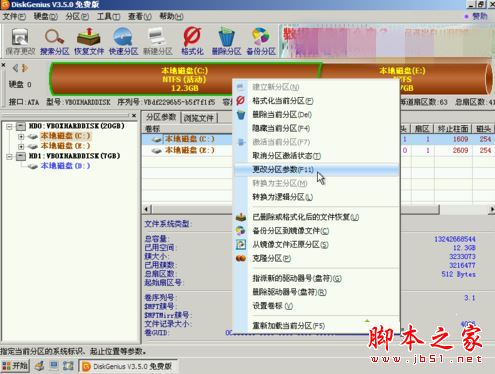Screen dimensions: 495x374
Task: Click the 删除当前分区 bin icon in menu
Action: 241,115
